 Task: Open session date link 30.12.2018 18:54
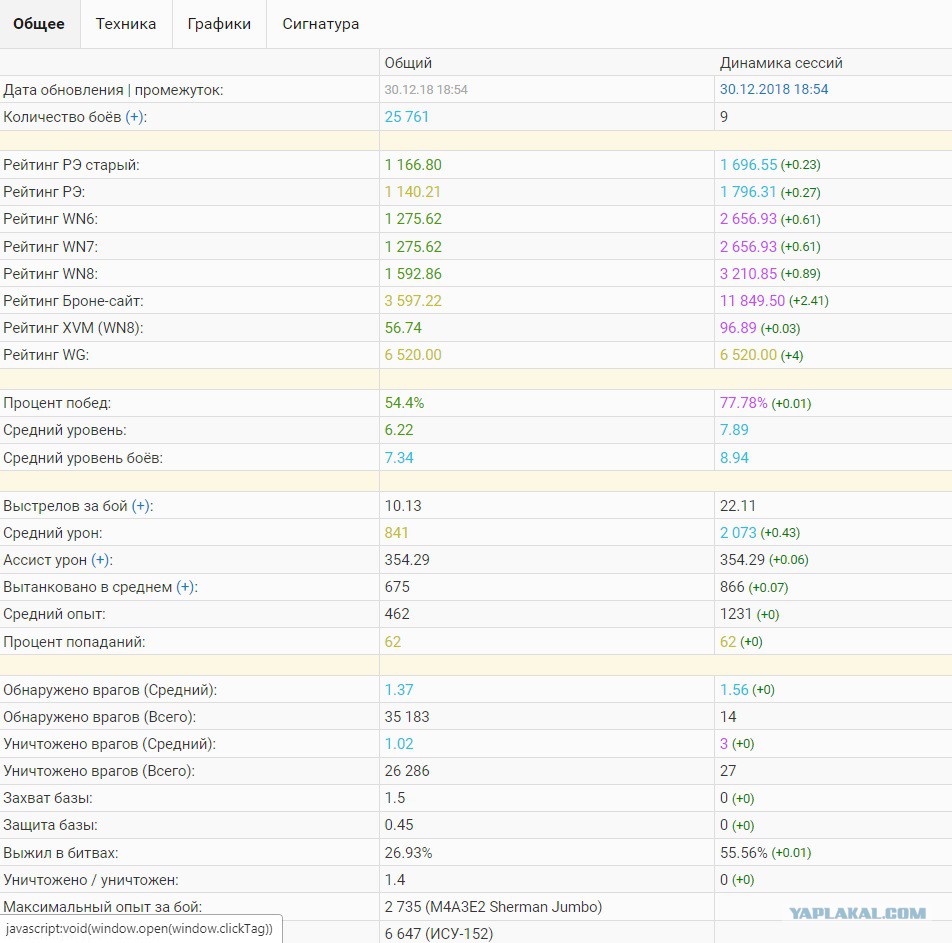[x=774, y=89]
